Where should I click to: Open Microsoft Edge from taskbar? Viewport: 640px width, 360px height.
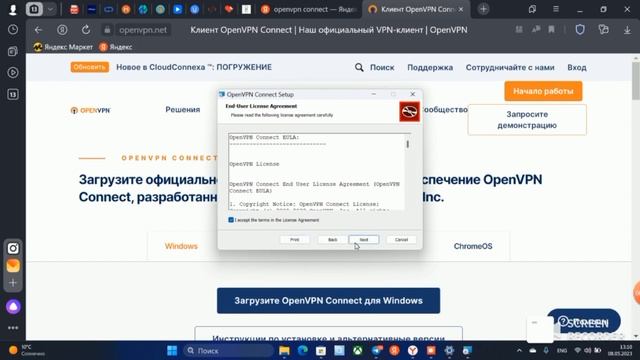point(302,350)
